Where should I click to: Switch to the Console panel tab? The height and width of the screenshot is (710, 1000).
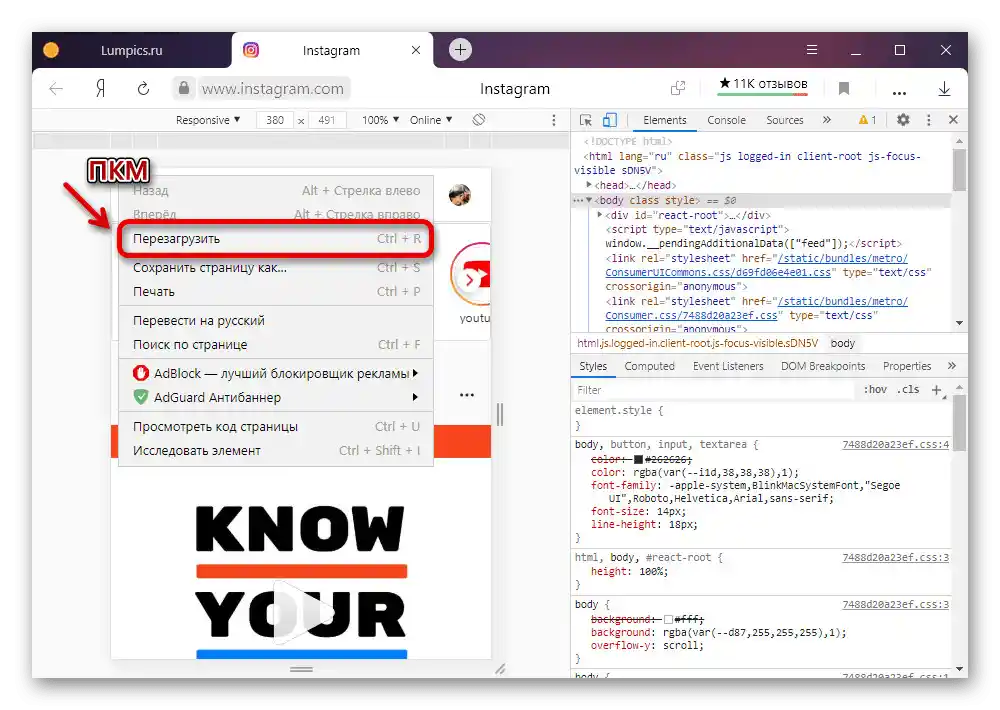726,120
